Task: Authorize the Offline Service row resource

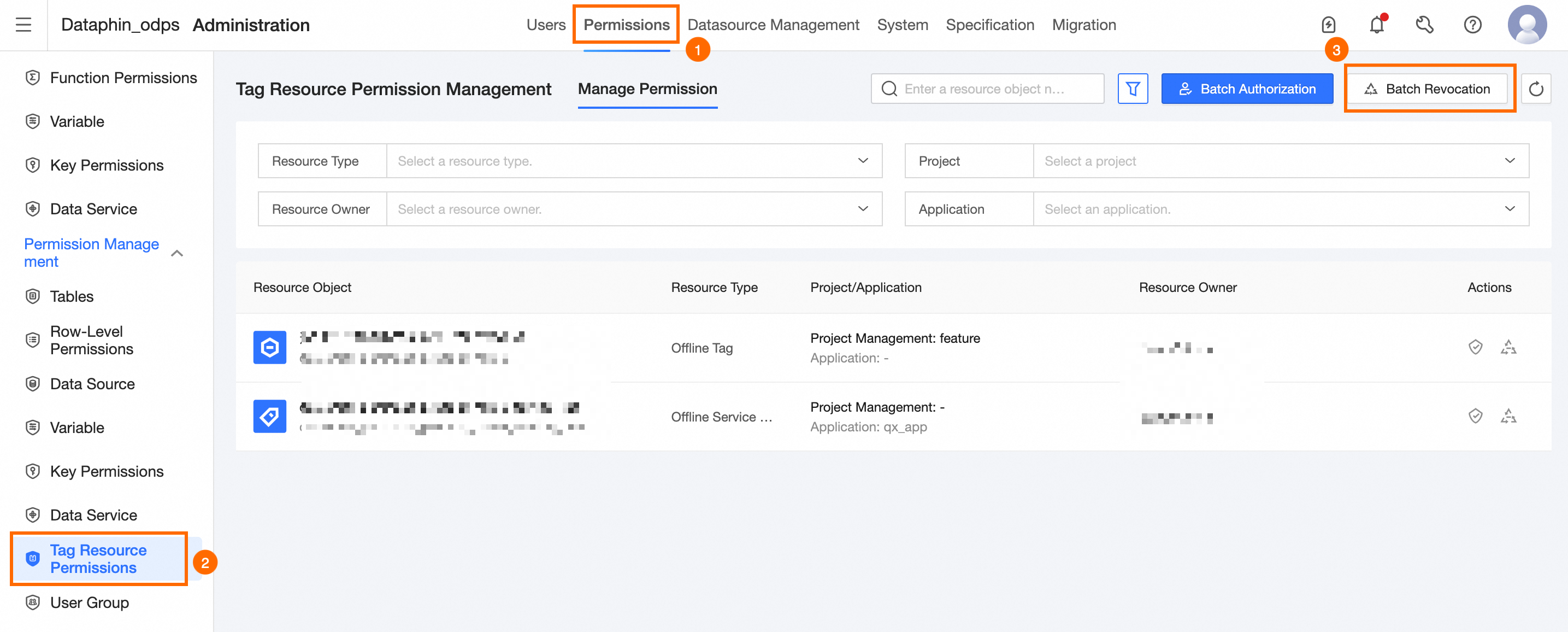Action: tap(1475, 417)
